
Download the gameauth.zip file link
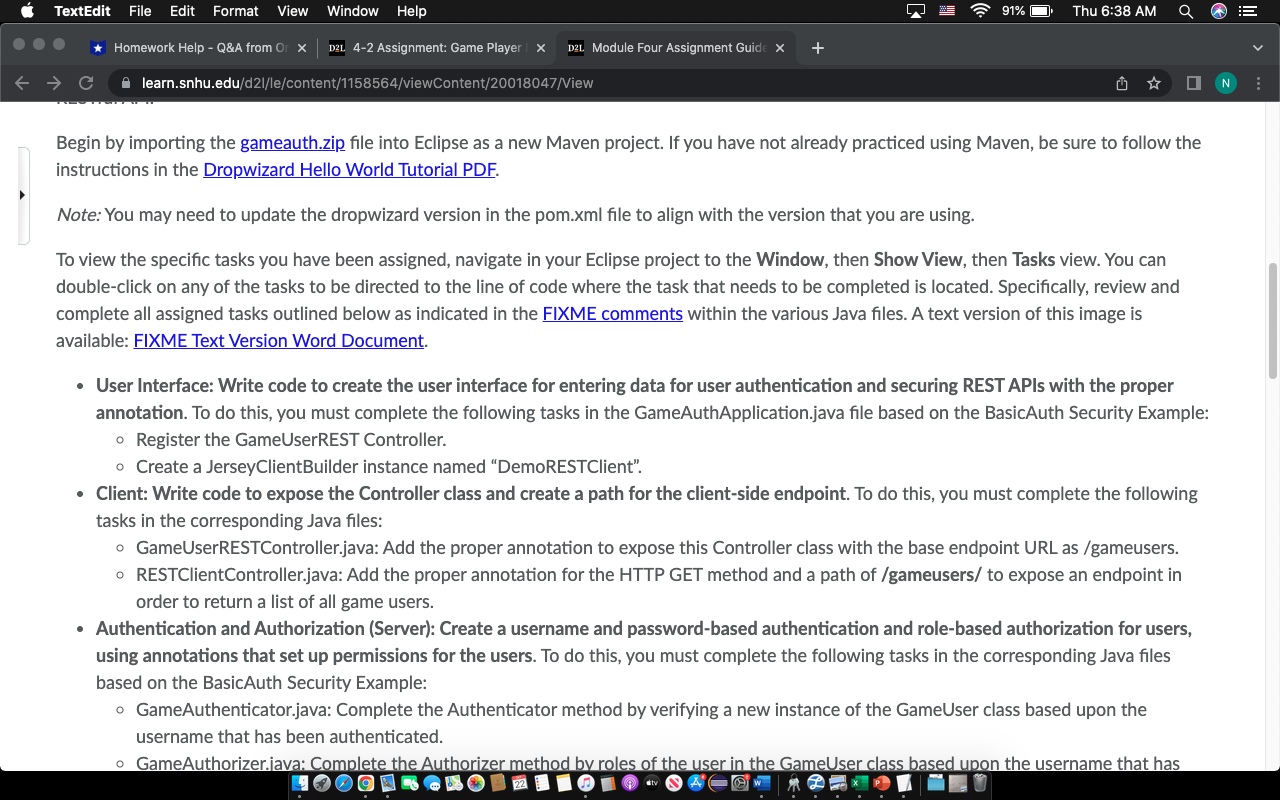pyautogui.click(x=292, y=142)
